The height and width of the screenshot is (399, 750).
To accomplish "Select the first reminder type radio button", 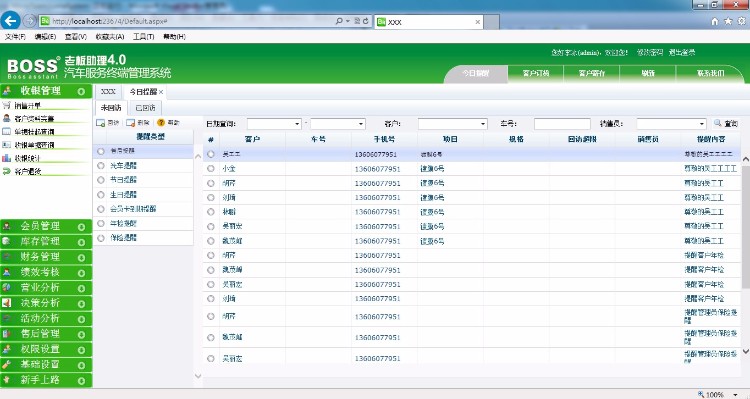I will pos(100,151).
